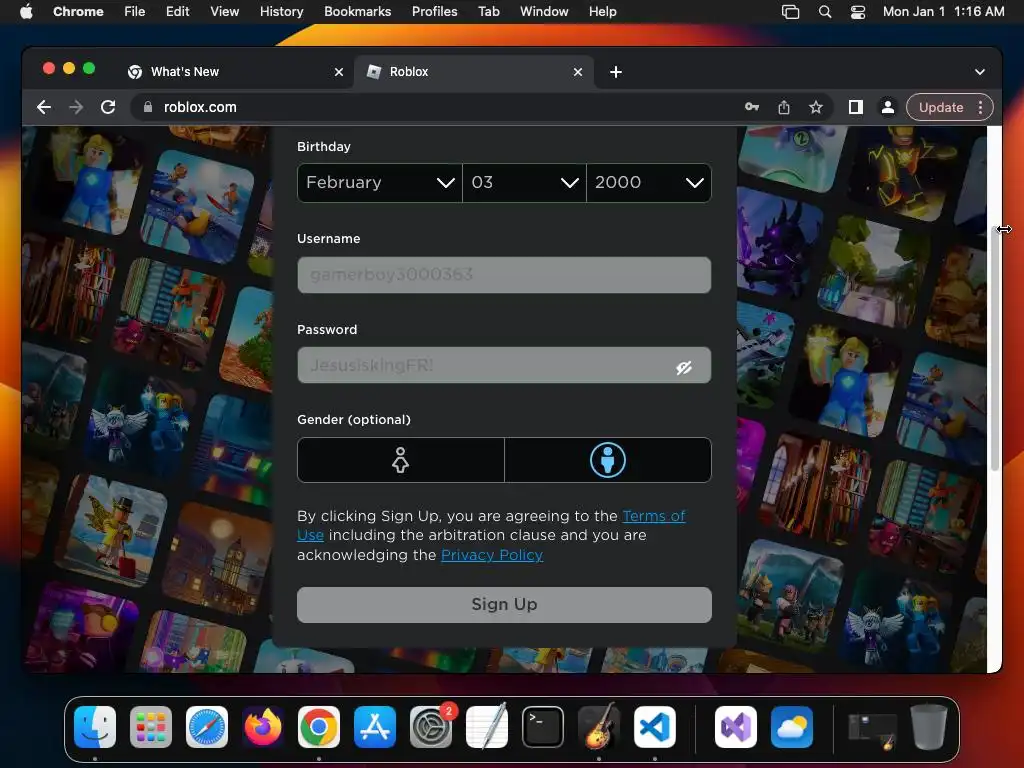The height and width of the screenshot is (768, 1024).
Task: Close the Roblox tab
Action: (x=577, y=72)
